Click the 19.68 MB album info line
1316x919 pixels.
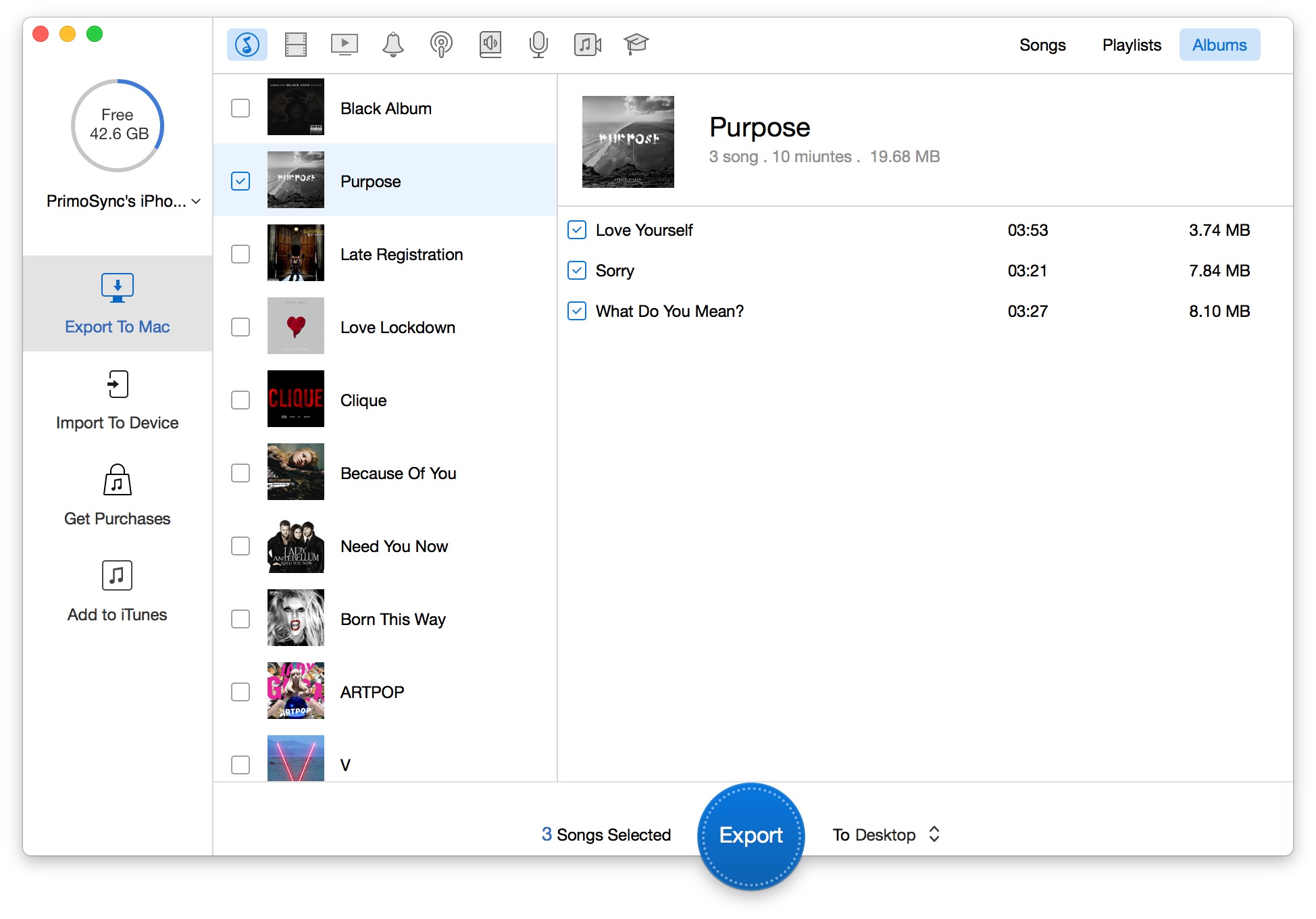pos(824,157)
